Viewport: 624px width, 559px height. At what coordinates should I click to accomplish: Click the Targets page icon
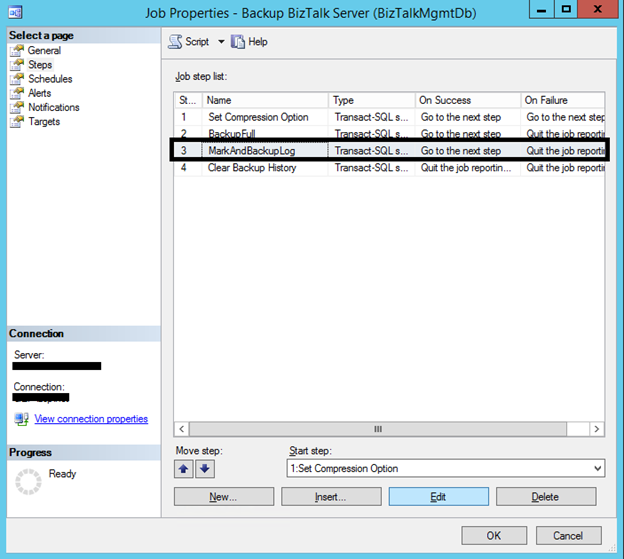[17, 122]
